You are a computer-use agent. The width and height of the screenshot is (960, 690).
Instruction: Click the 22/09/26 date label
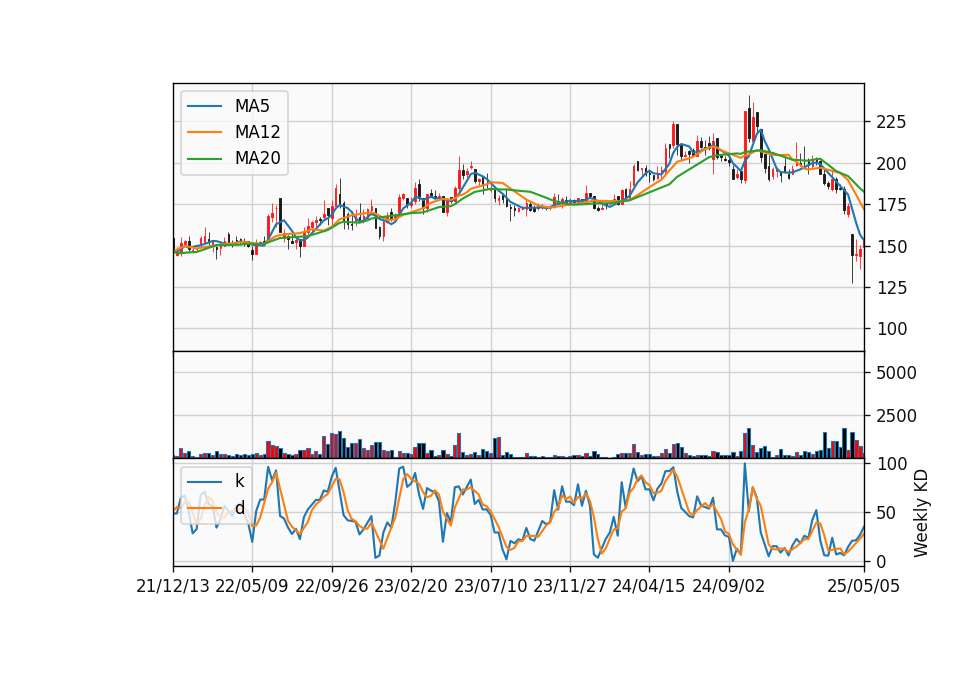[331, 587]
